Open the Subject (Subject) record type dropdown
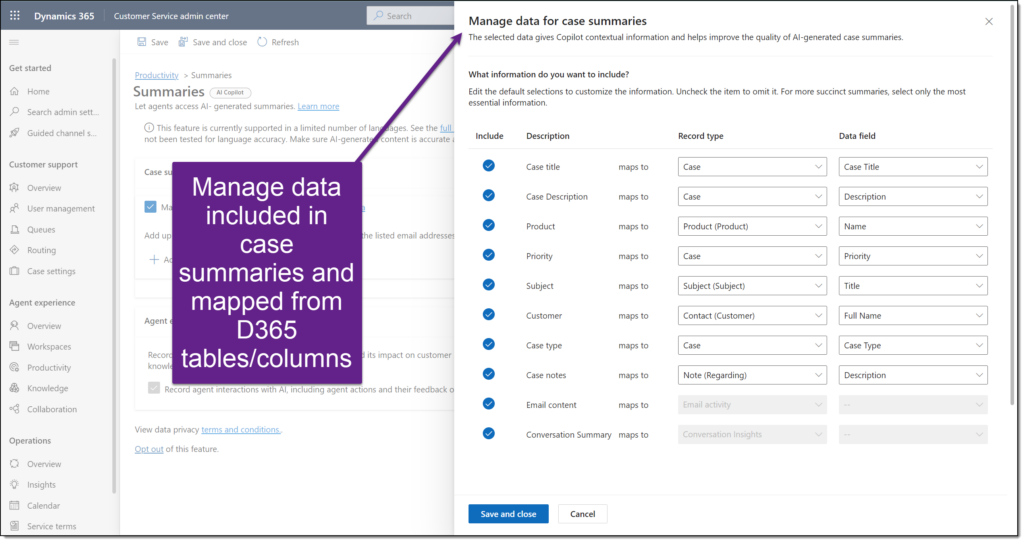 click(x=752, y=285)
